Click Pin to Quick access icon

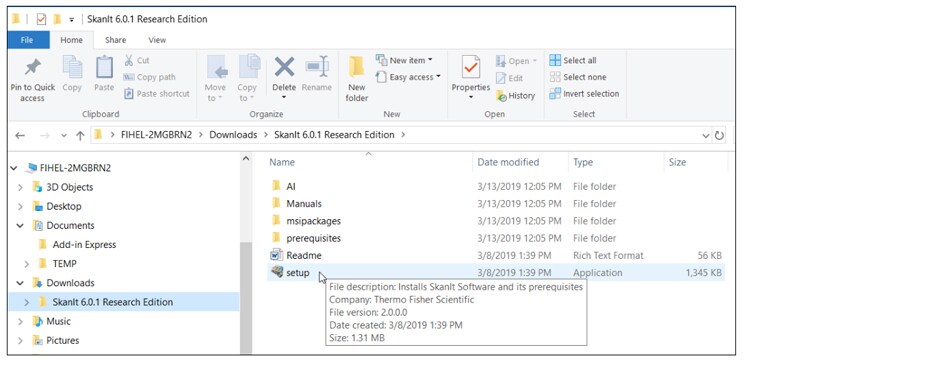33,67
